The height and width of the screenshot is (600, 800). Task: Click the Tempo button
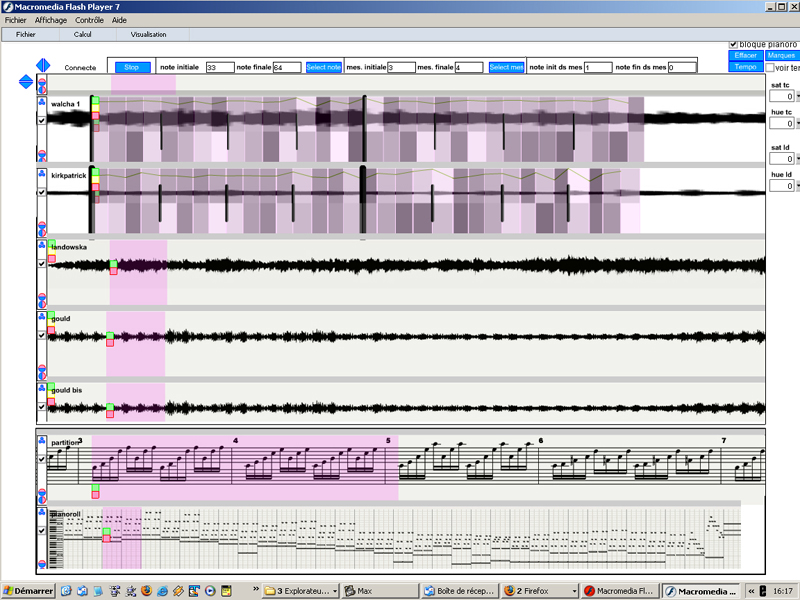click(x=745, y=67)
